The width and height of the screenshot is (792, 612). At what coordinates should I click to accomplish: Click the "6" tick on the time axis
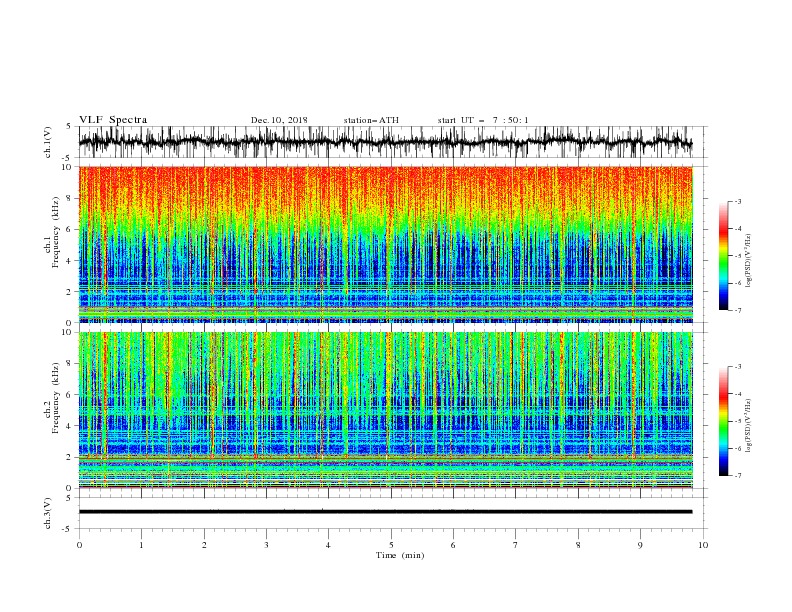(453, 545)
